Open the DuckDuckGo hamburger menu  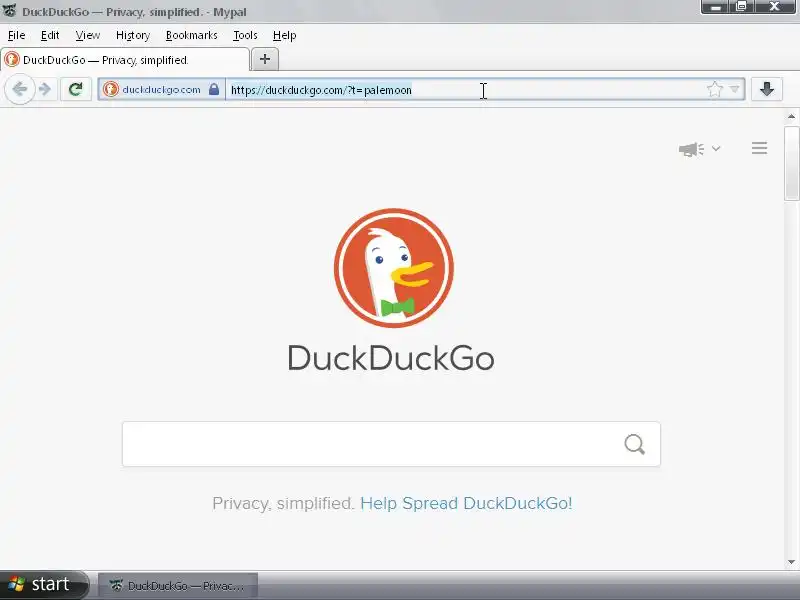pos(759,148)
